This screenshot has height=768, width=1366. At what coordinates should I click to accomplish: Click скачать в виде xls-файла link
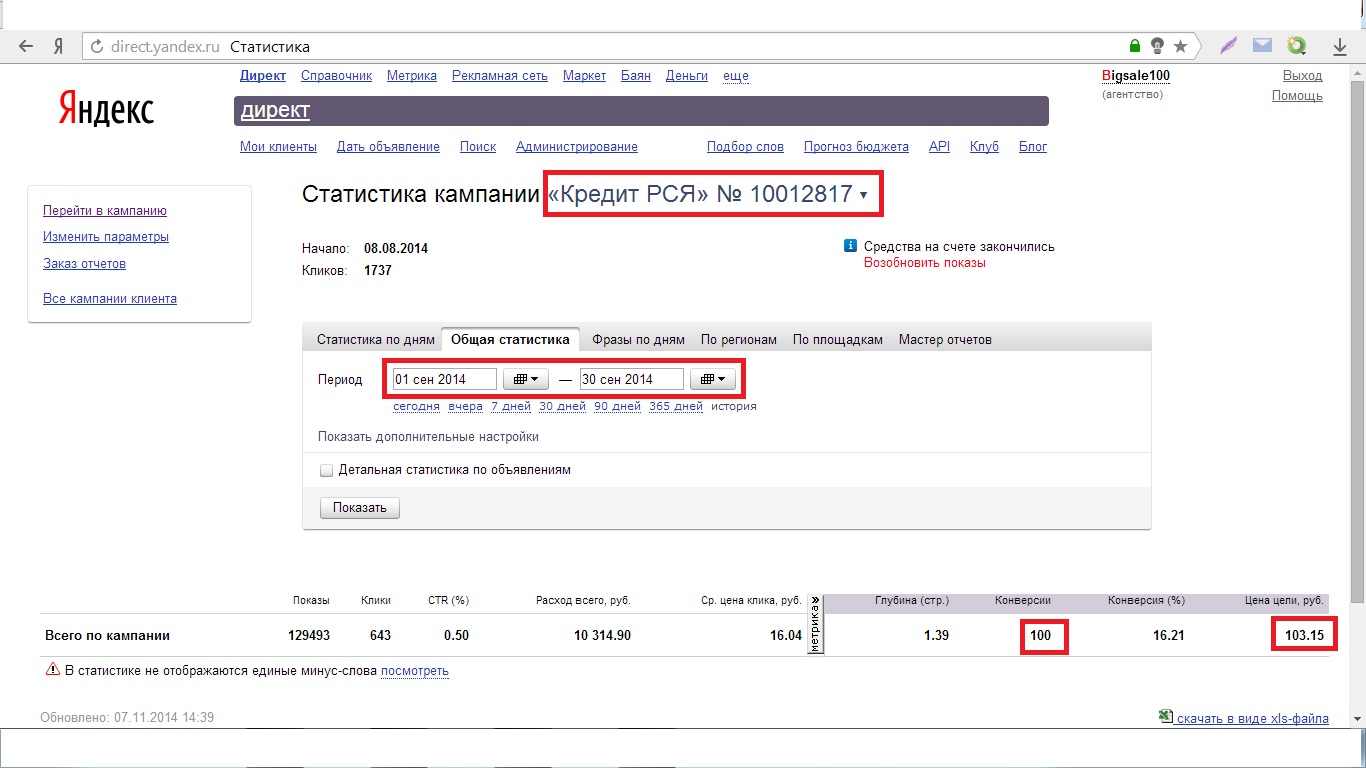[1253, 718]
